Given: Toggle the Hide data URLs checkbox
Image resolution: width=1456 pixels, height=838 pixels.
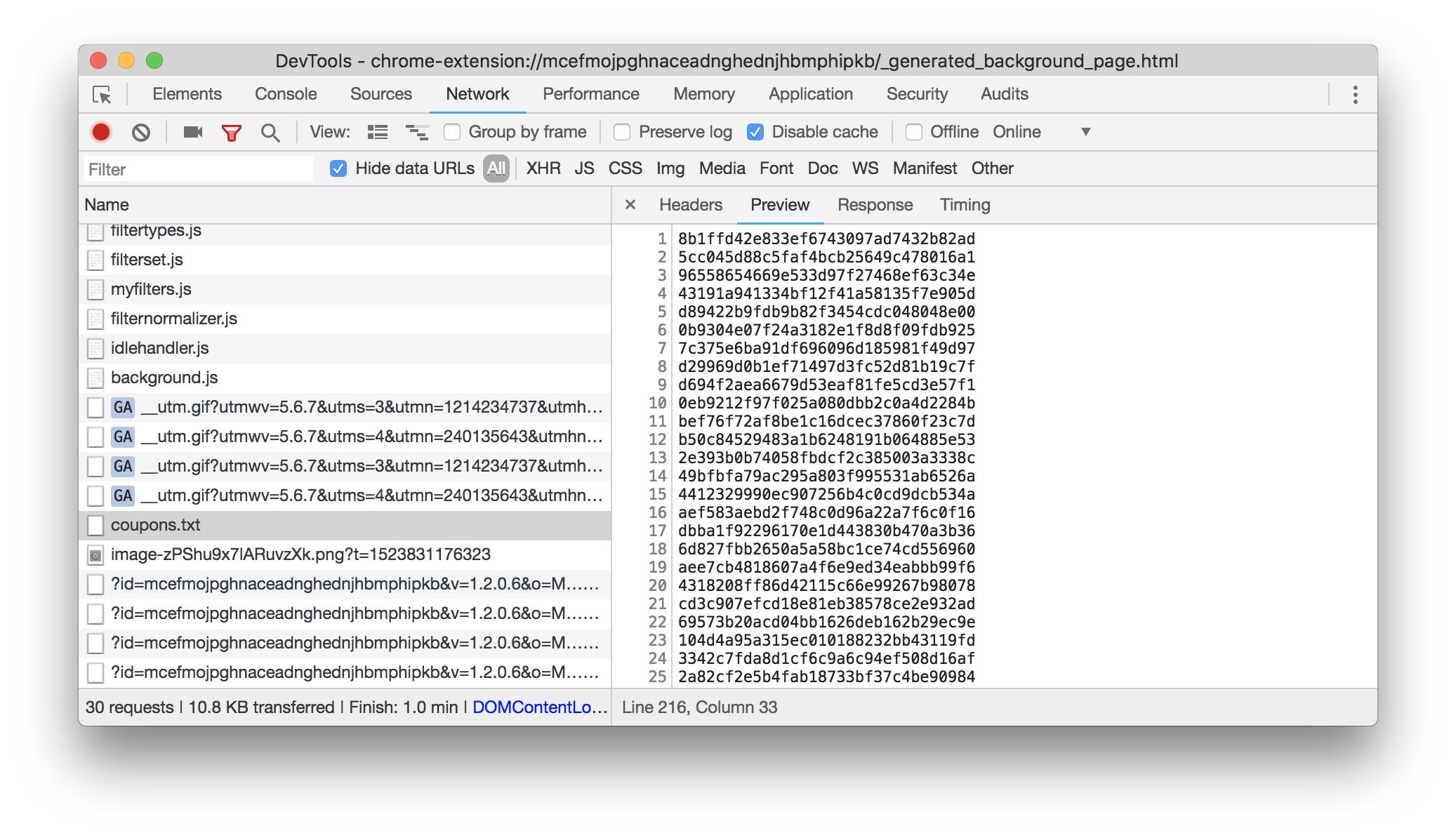Looking at the screenshot, I should (338, 168).
